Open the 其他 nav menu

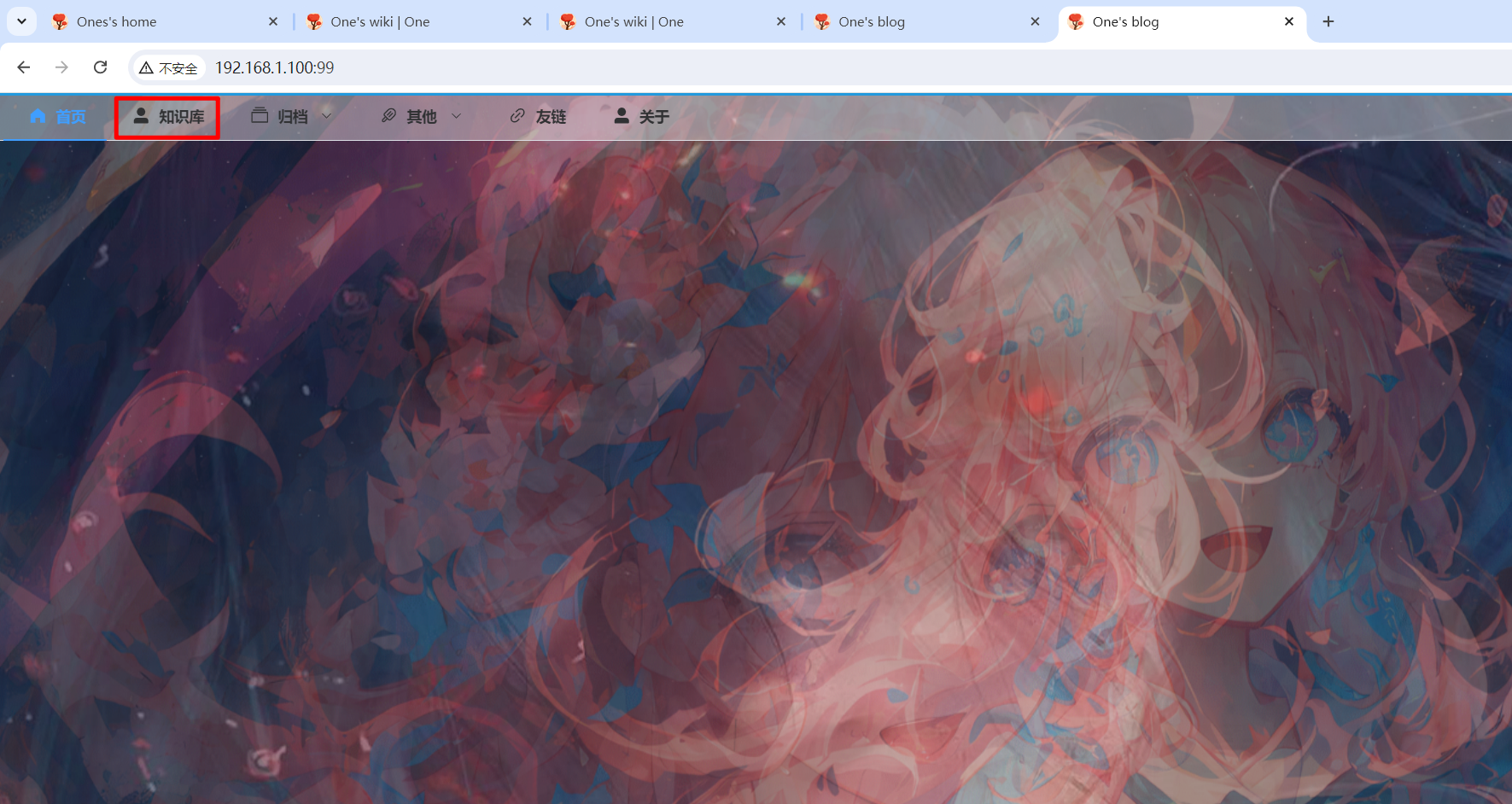click(421, 116)
